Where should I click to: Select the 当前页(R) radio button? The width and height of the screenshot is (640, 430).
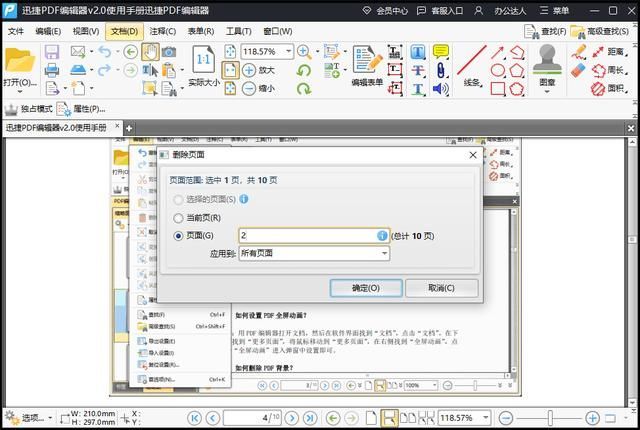[178, 218]
